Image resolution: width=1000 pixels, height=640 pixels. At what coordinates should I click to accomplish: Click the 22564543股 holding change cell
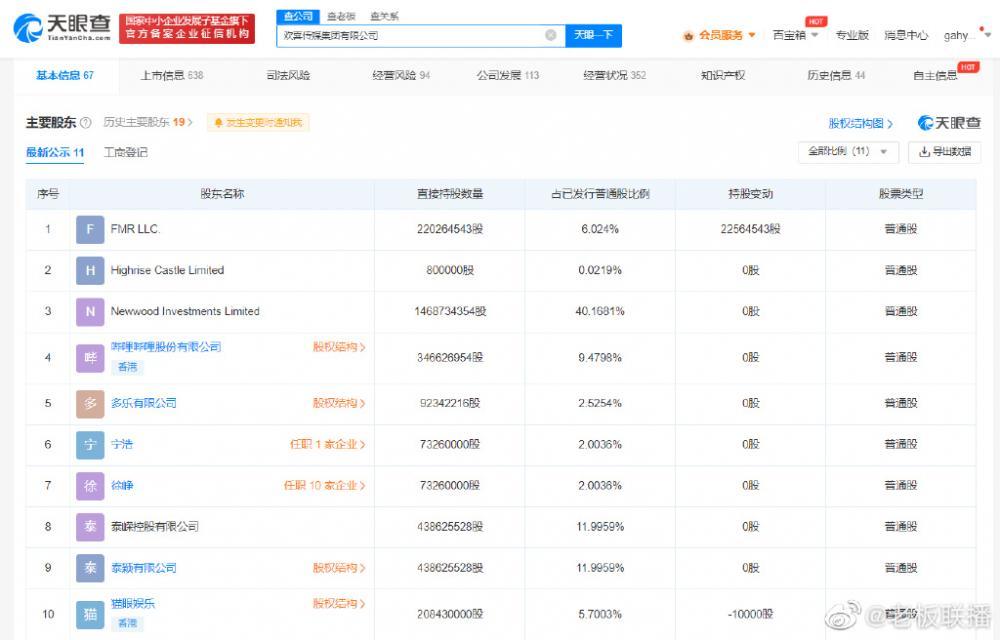750,229
